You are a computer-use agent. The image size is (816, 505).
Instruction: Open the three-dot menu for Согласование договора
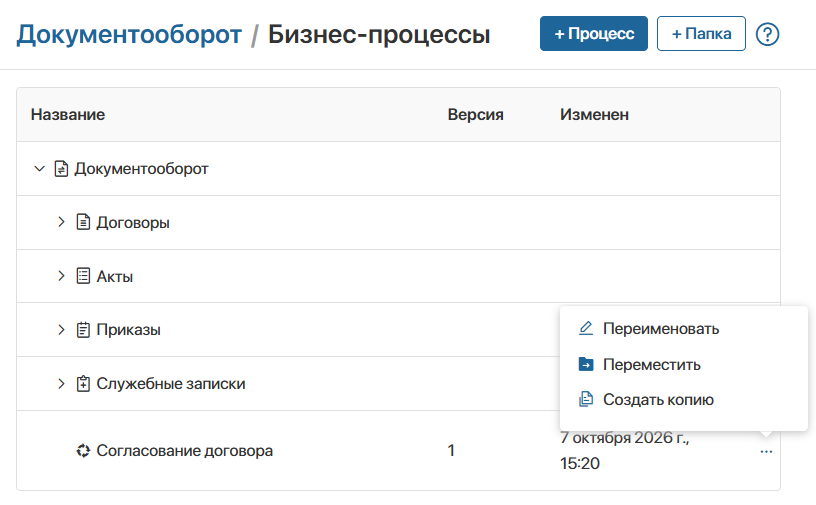pyautogui.click(x=766, y=451)
